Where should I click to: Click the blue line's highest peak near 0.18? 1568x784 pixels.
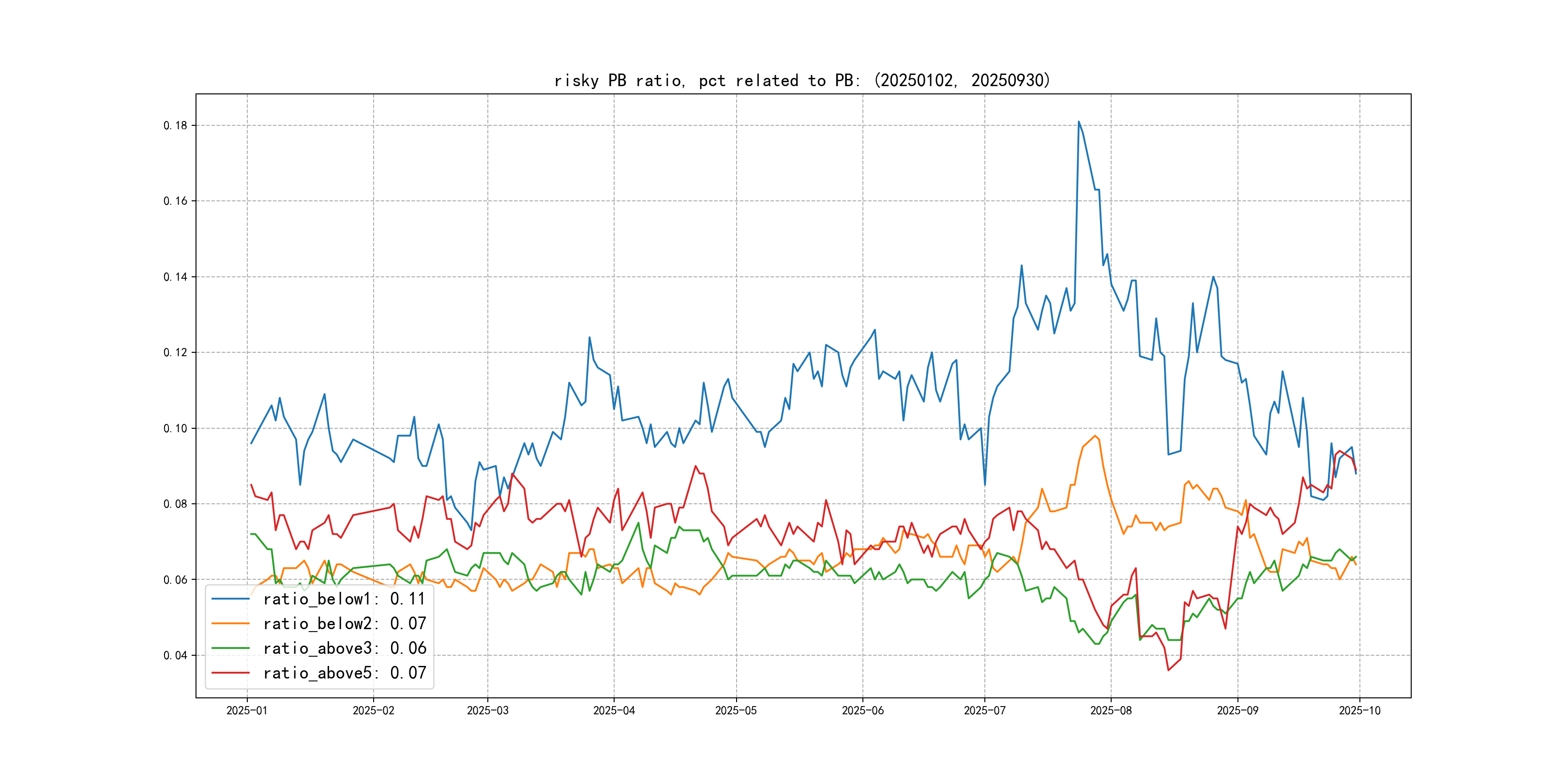(1079, 122)
